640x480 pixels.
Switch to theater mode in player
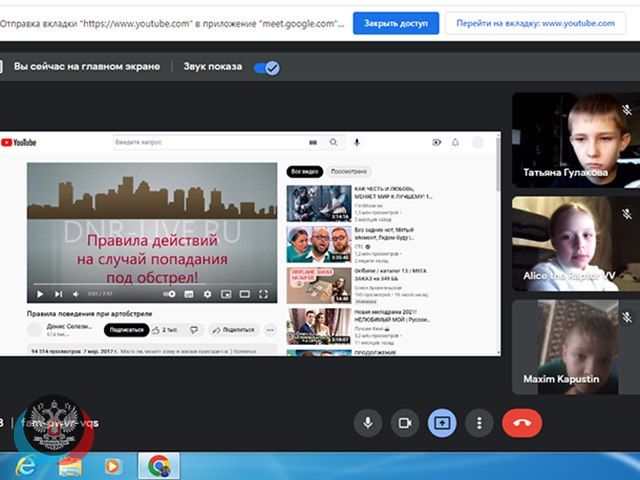244,294
